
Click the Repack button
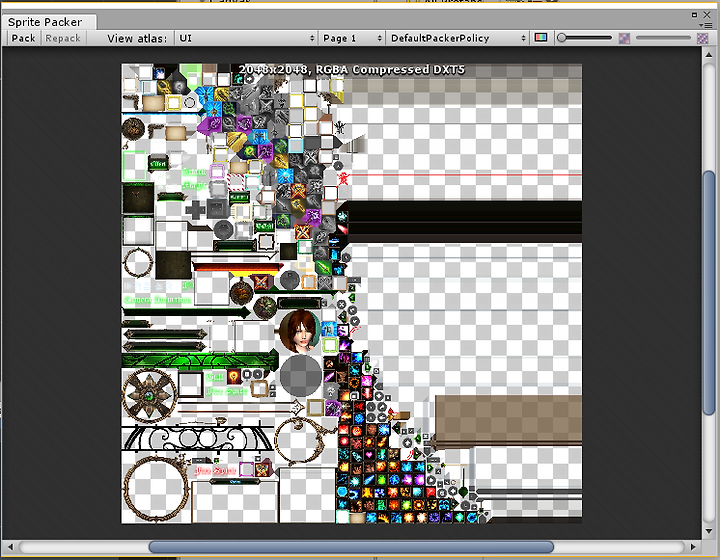[63, 38]
